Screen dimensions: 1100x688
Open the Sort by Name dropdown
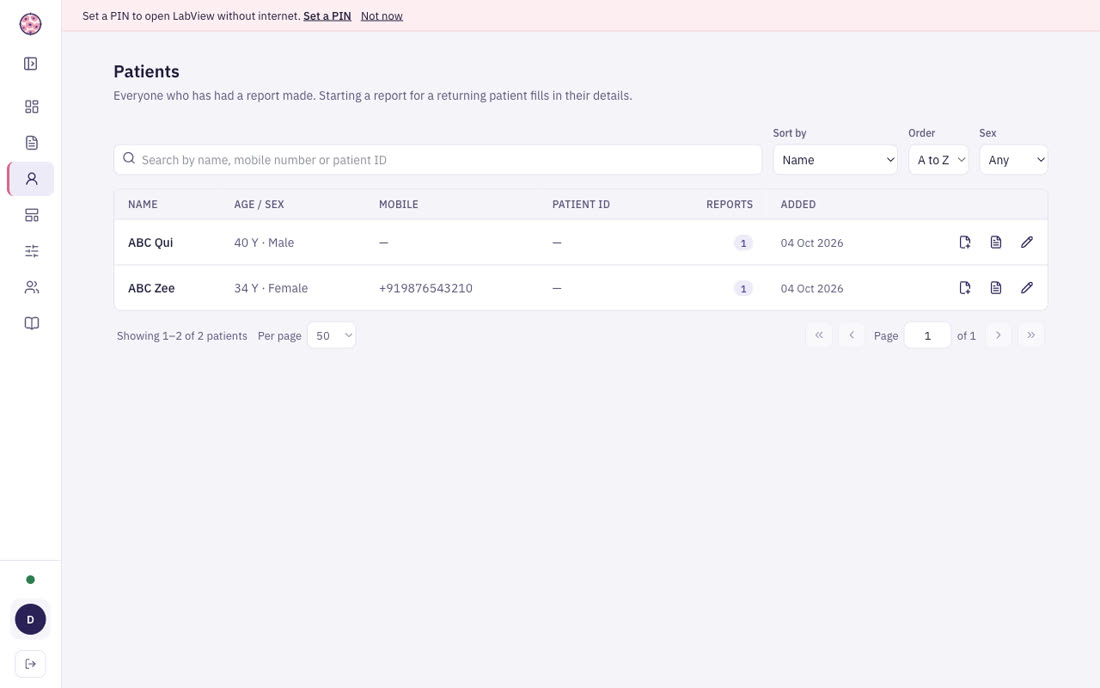[836, 160]
